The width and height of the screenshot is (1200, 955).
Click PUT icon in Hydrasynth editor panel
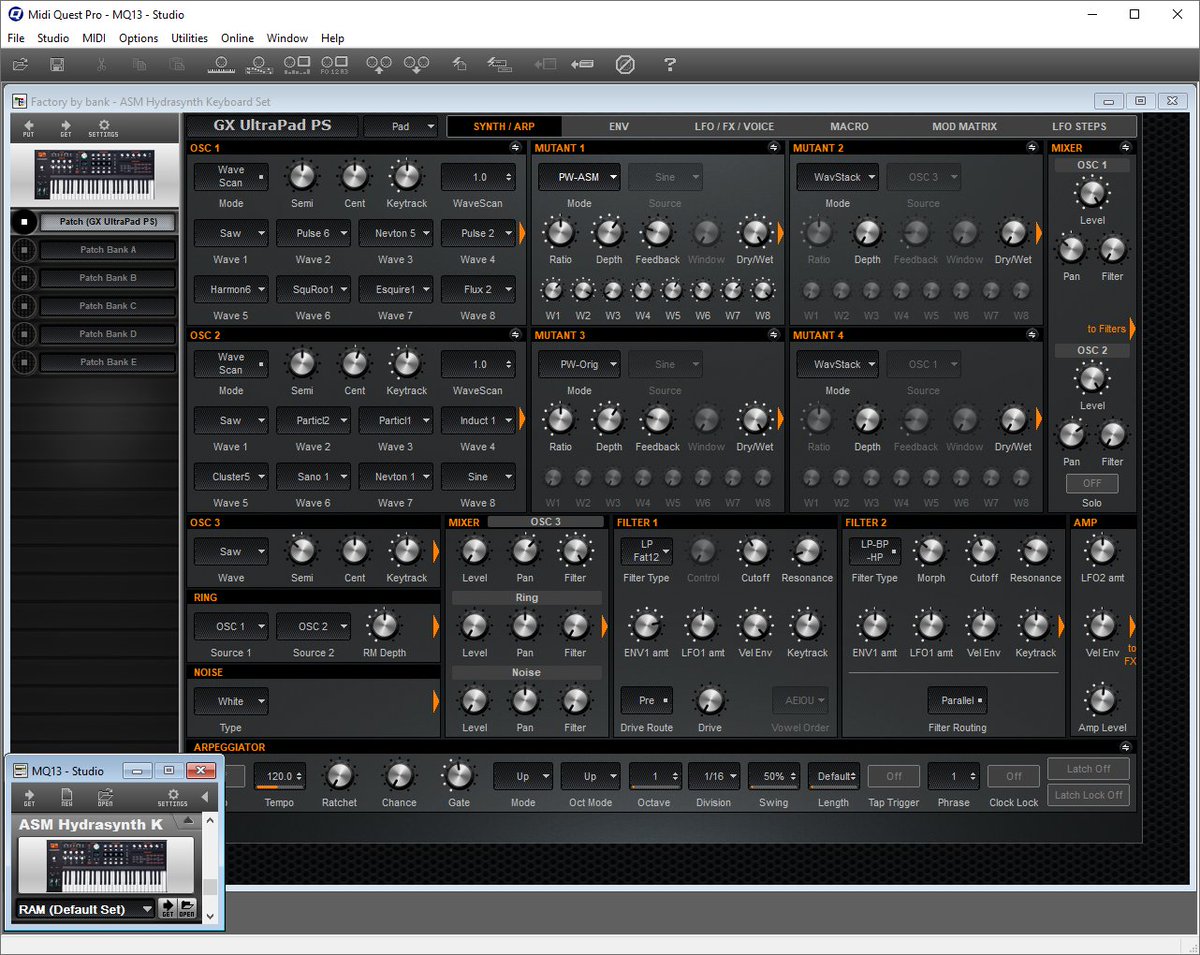pyautogui.click(x=29, y=128)
